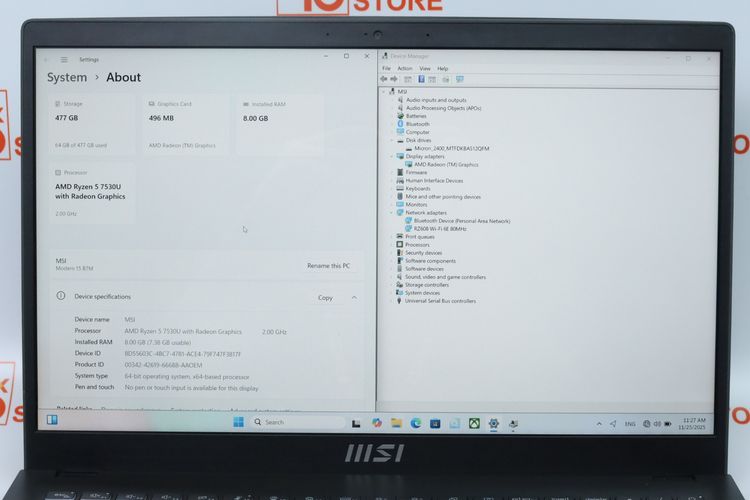Screen dimensions: 750x500
Task: Select Software devices category
Action: (424, 269)
